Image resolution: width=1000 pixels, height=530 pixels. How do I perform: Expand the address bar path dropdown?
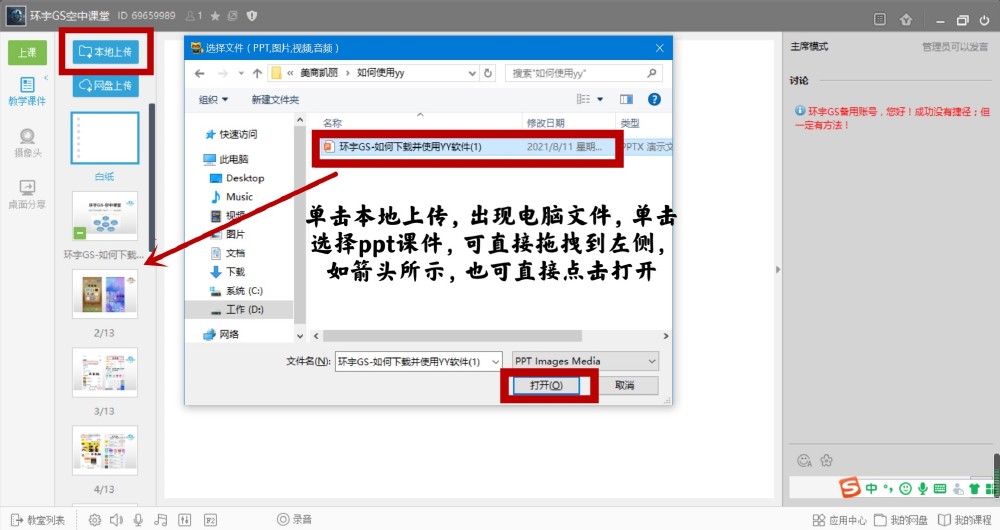click(x=472, y=73)
